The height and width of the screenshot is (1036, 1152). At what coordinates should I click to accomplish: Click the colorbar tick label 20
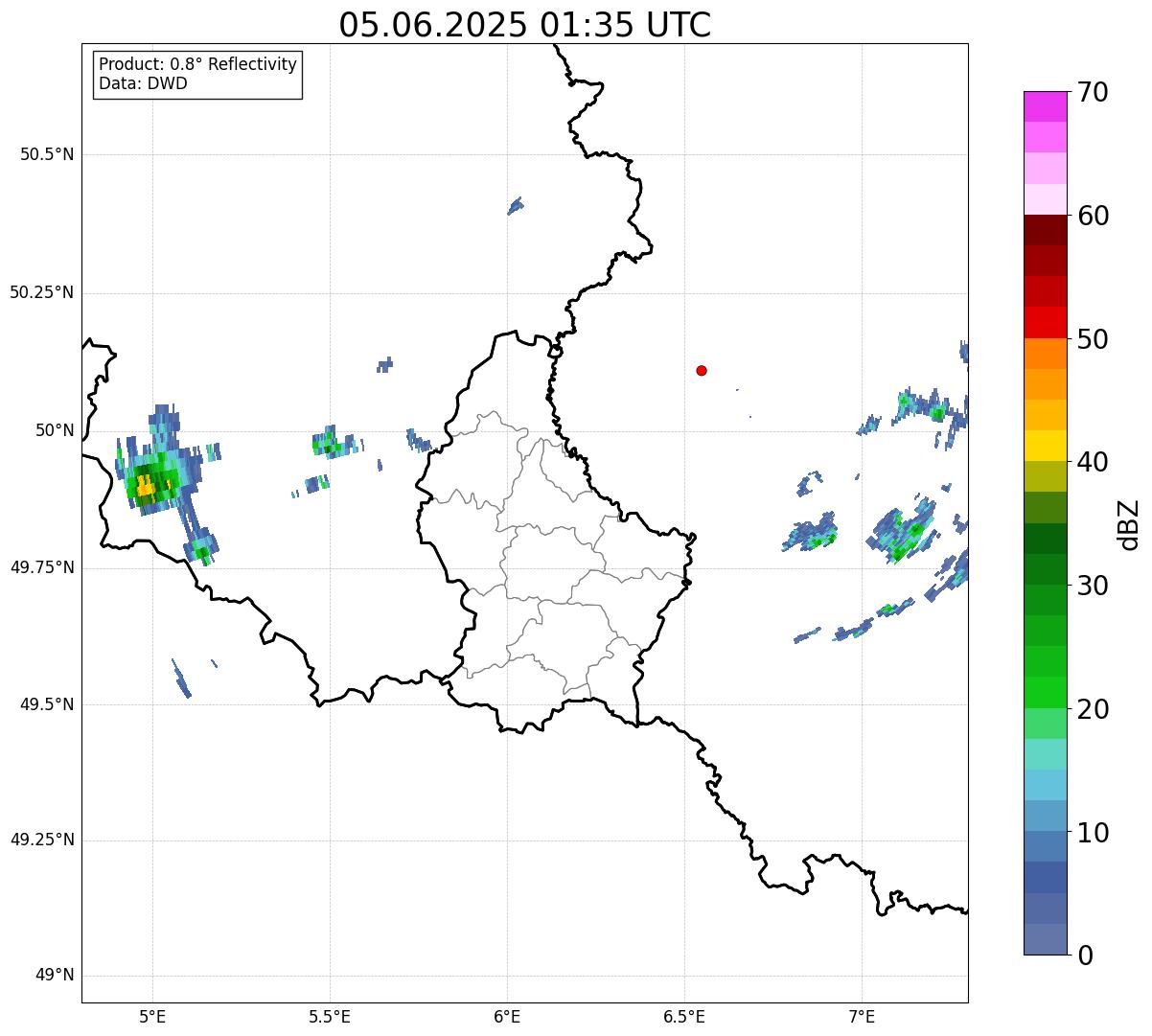[1093, 709]
